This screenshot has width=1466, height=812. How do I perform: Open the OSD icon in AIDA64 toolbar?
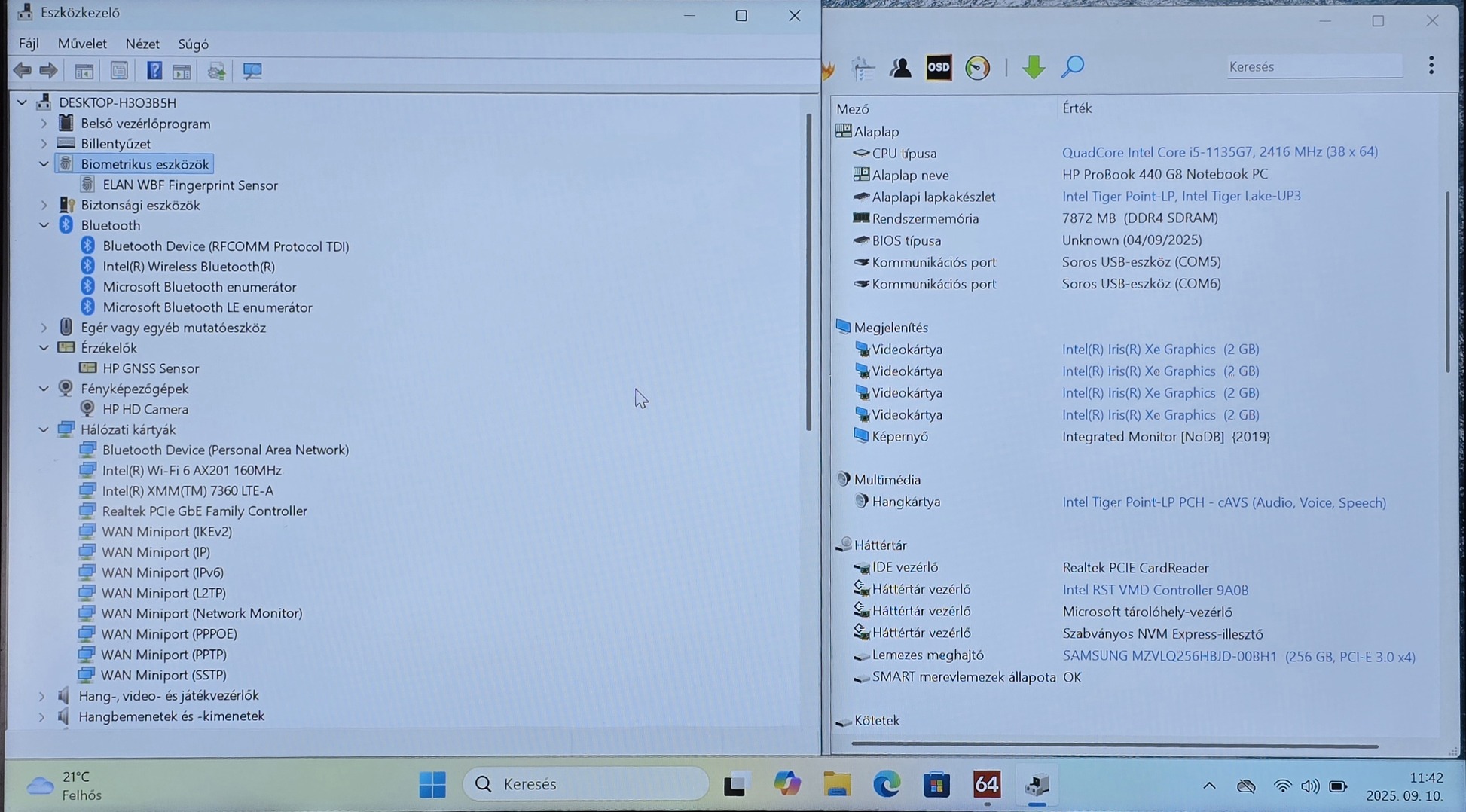tap(939, 68)
